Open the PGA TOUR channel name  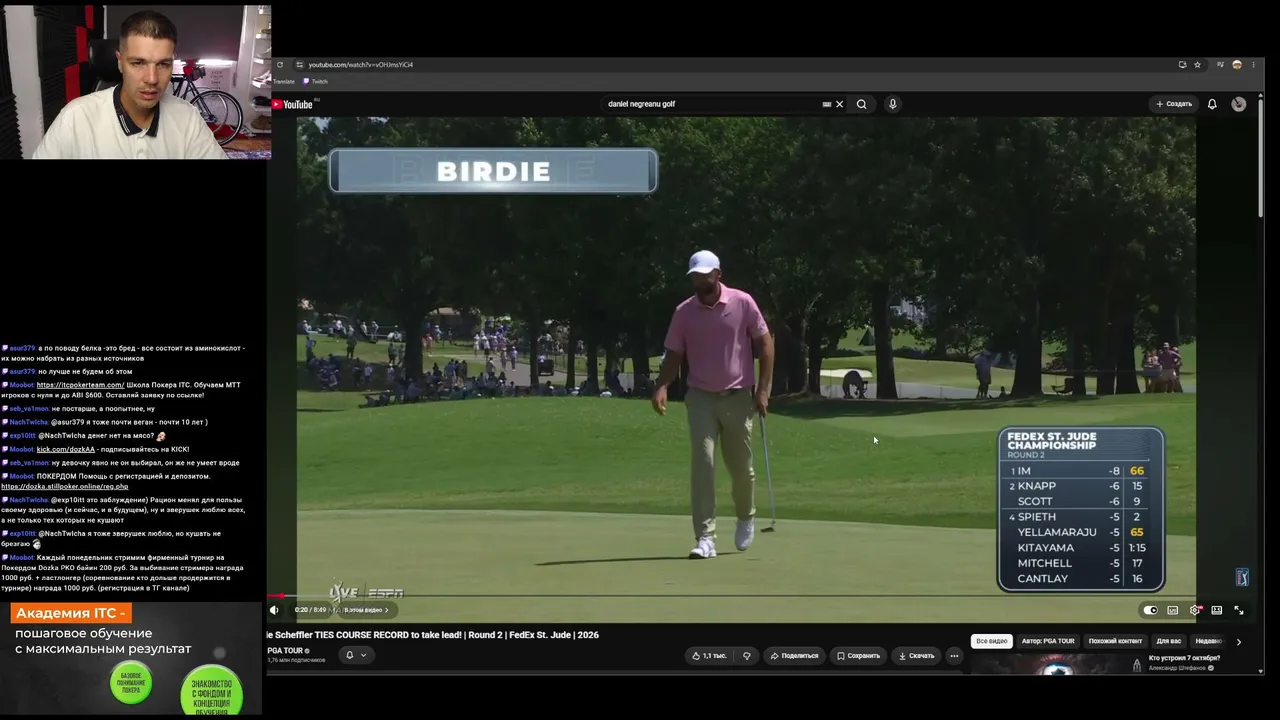tap(285, 651)
